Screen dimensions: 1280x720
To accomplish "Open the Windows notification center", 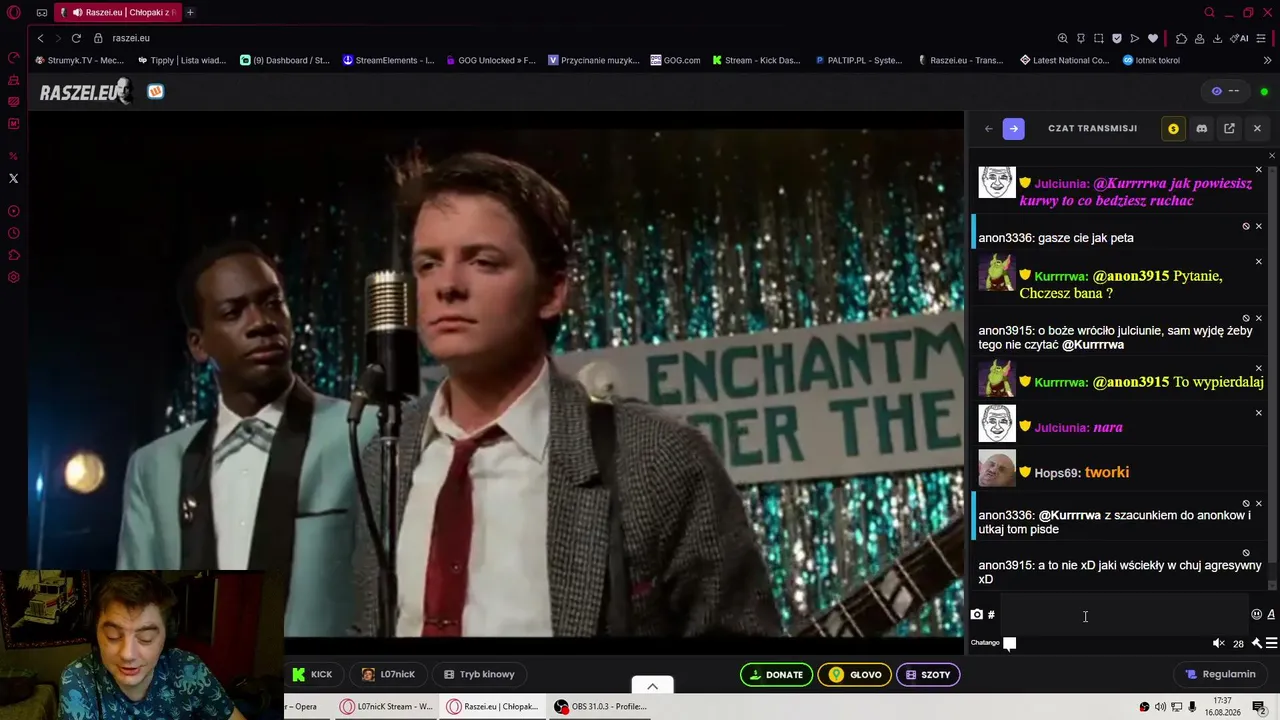I will tap(1259, 707).
